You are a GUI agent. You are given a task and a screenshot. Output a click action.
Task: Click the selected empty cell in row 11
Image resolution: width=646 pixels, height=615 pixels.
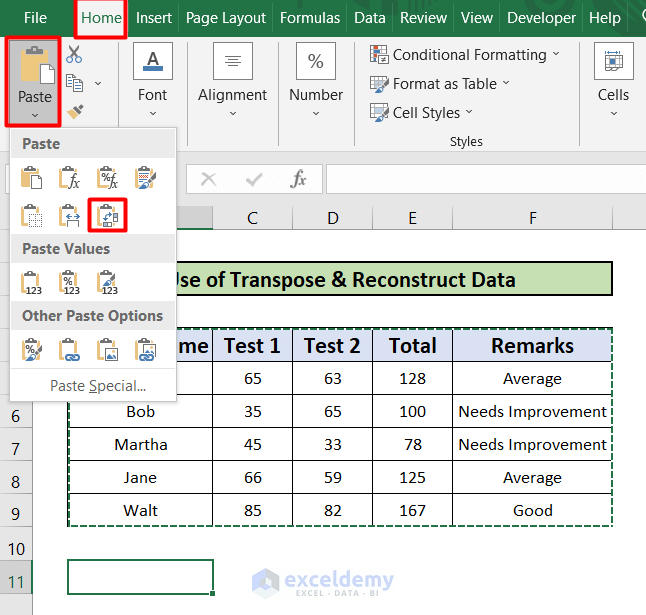[x=140, y=577]
